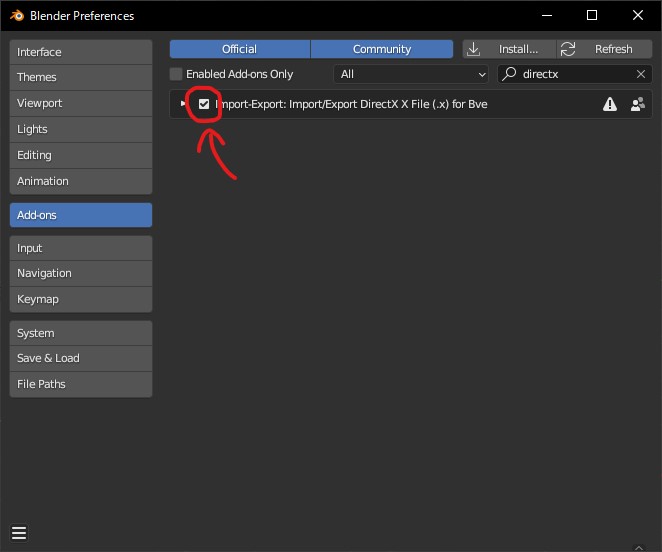Viewport: 662px width, 552px height.
Task: Go to System preferences
Action: [x=81, y=333]
